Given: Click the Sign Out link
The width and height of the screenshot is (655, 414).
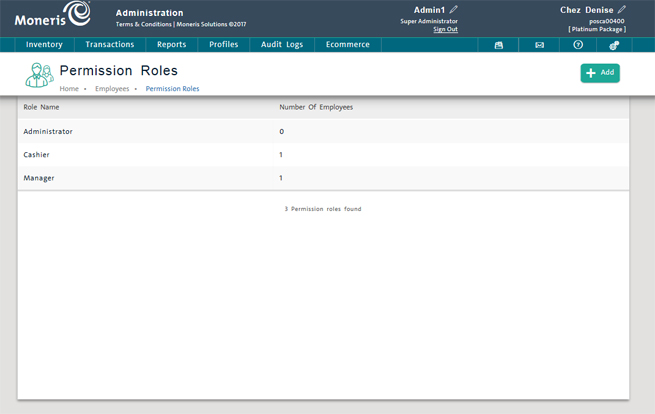Looking at the screenshot, I should click(x=445, y=29).
